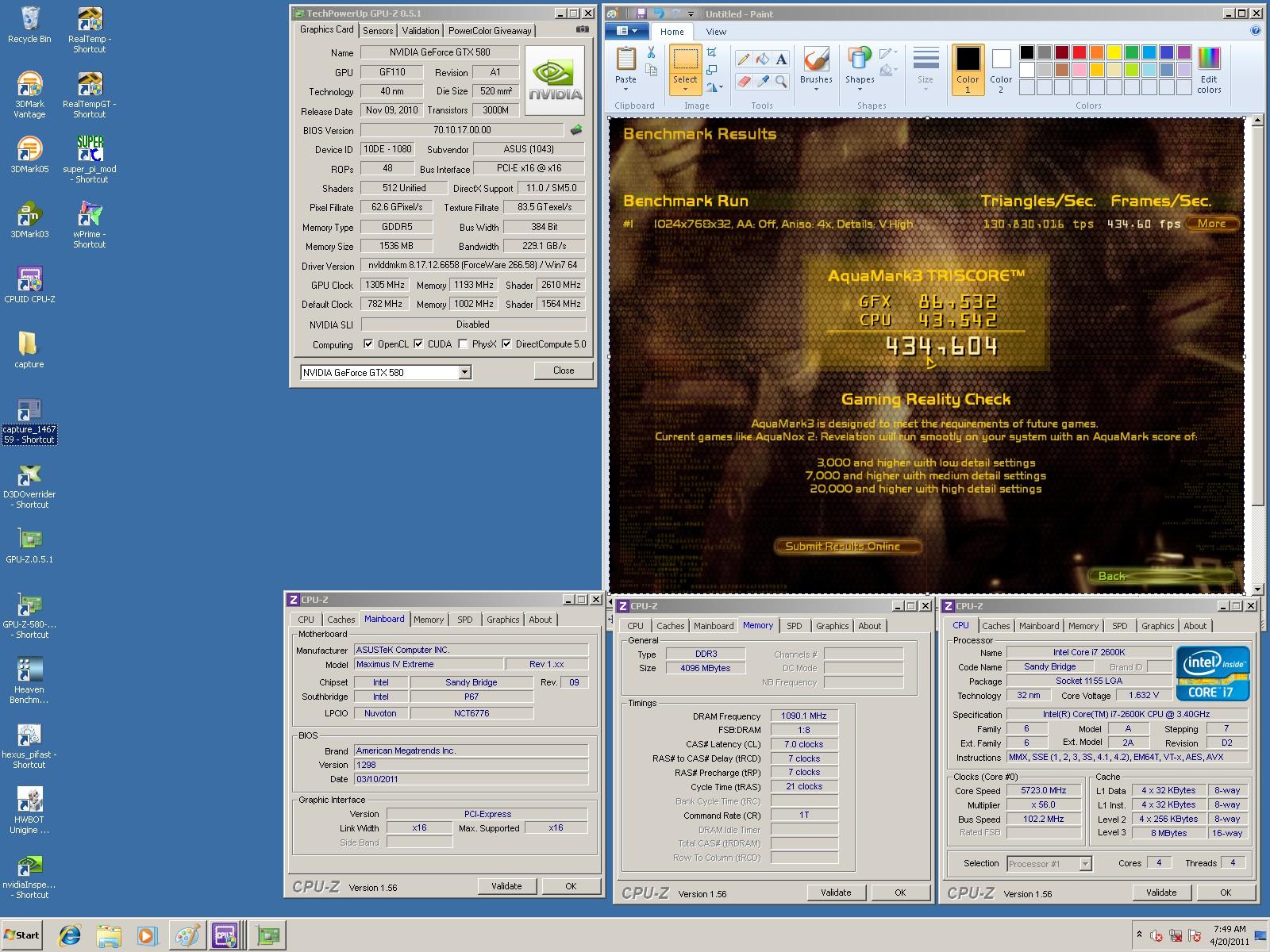Open the Paint application menu button

click(626, 31)
